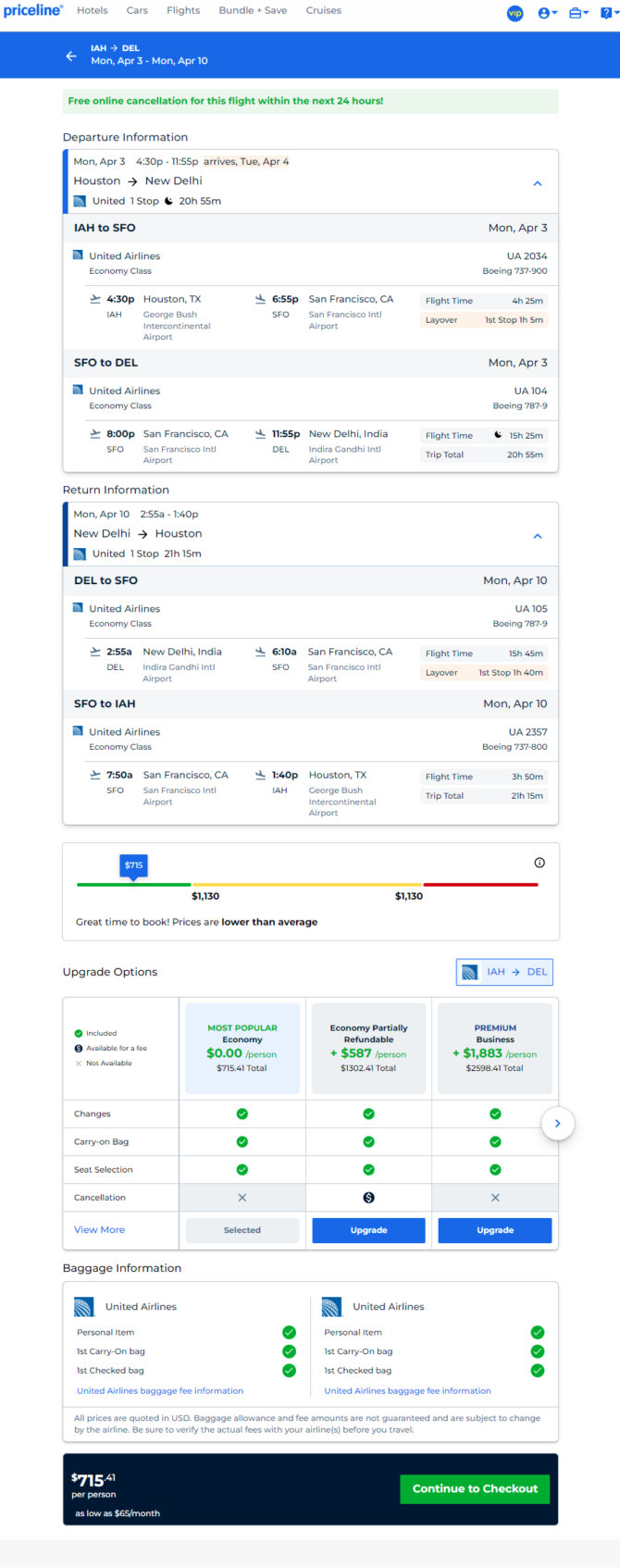Click the Selected economy button

tap(242, 1230)
